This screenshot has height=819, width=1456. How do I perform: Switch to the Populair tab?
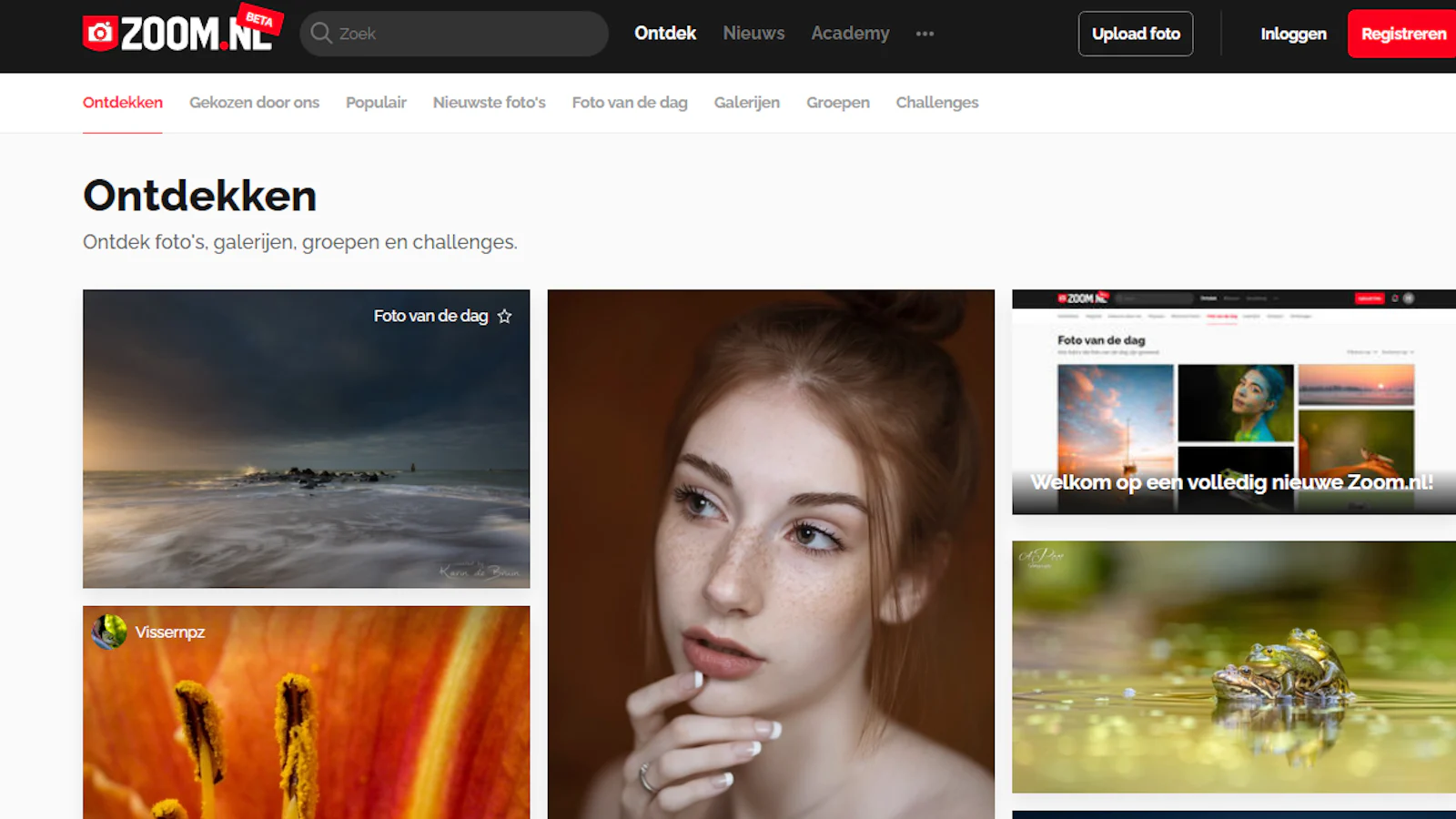(376, 103)
